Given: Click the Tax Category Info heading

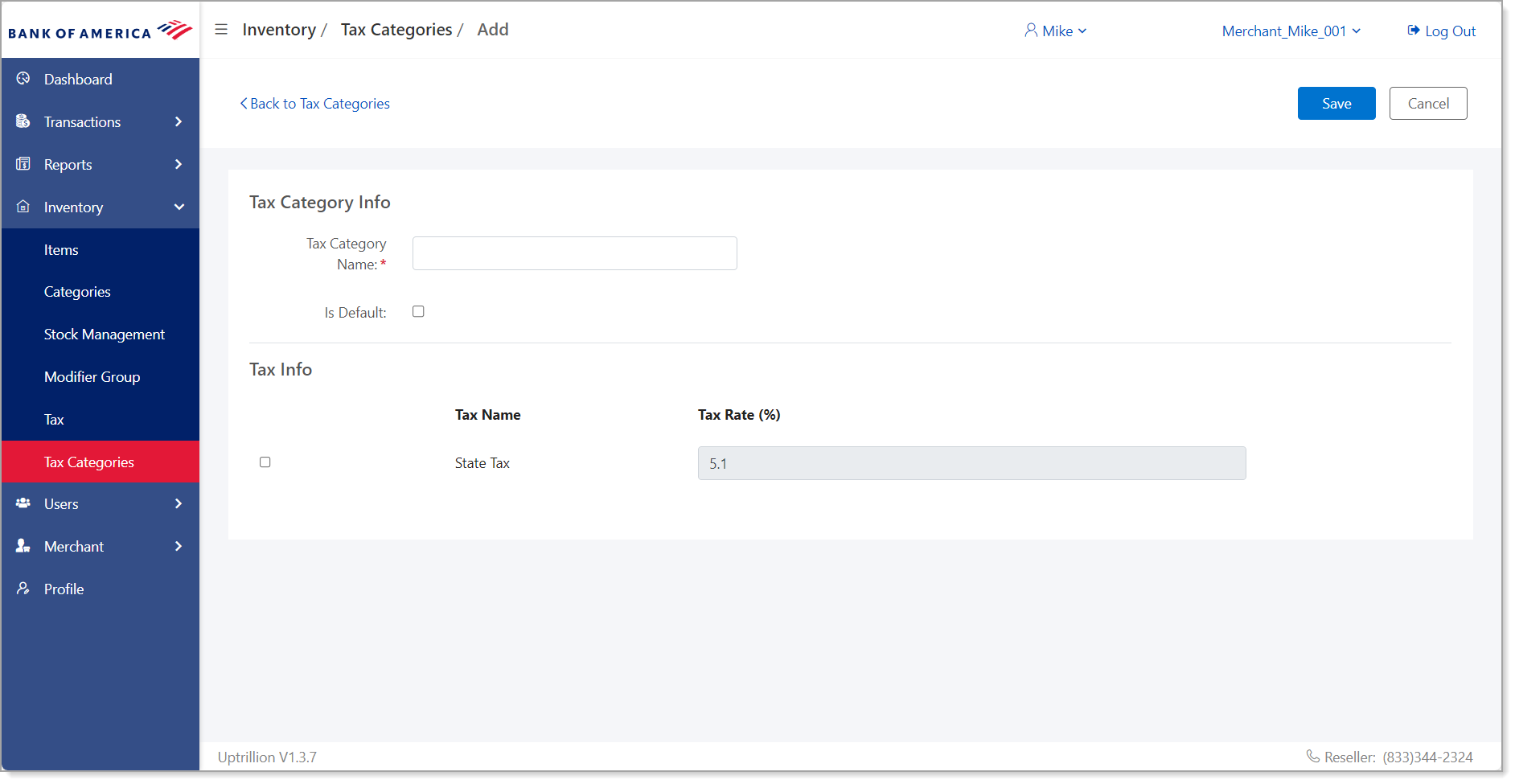Looking at the screenshot, I should pos(320,202).
